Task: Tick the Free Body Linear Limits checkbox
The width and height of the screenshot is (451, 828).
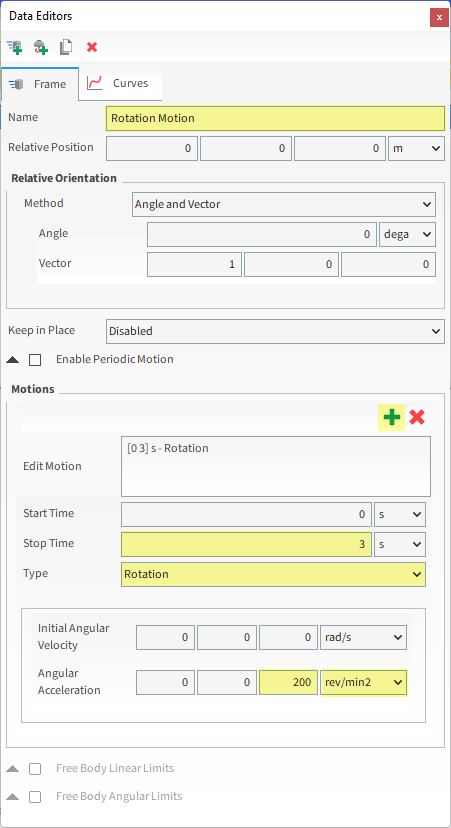Action: (x=35, y=769)
